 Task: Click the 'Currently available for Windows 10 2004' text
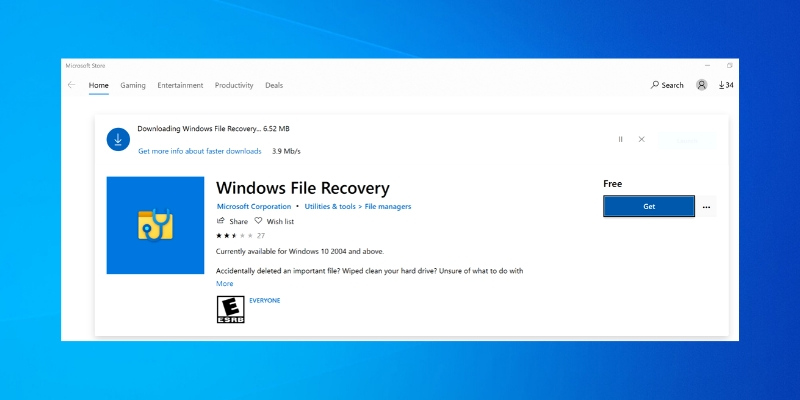tap(300, 252)
